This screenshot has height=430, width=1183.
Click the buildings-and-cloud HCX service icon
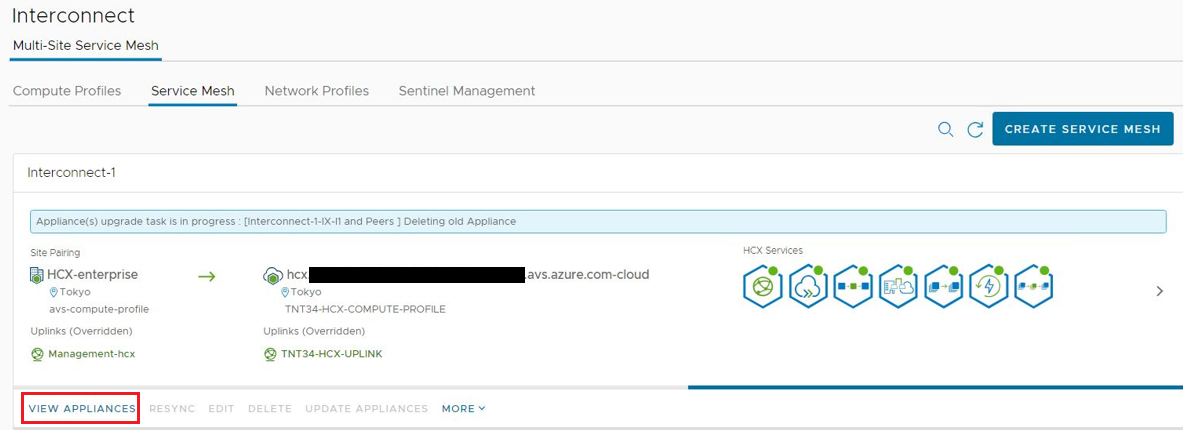[x=899, y=287]
